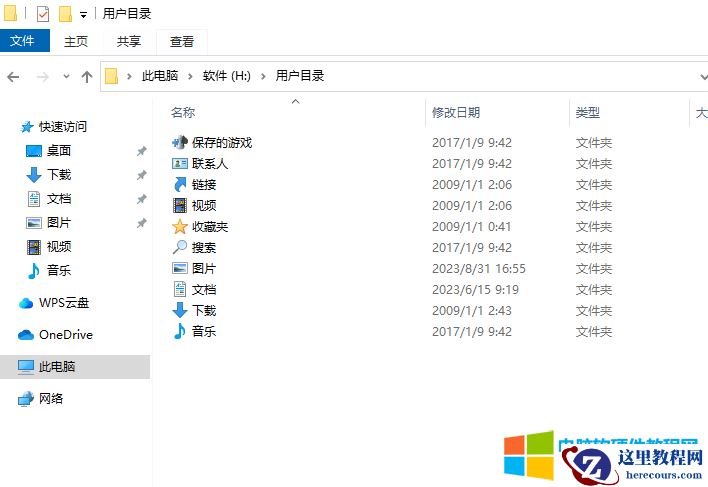Click the 文档 icon in file list
The image size is (708, 487).
[180, 289]
